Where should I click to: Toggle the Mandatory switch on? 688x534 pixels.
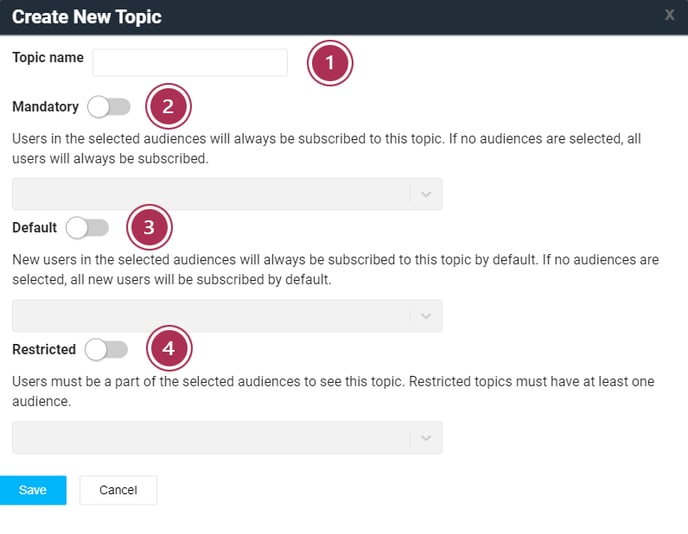click(x=109, y=107)
